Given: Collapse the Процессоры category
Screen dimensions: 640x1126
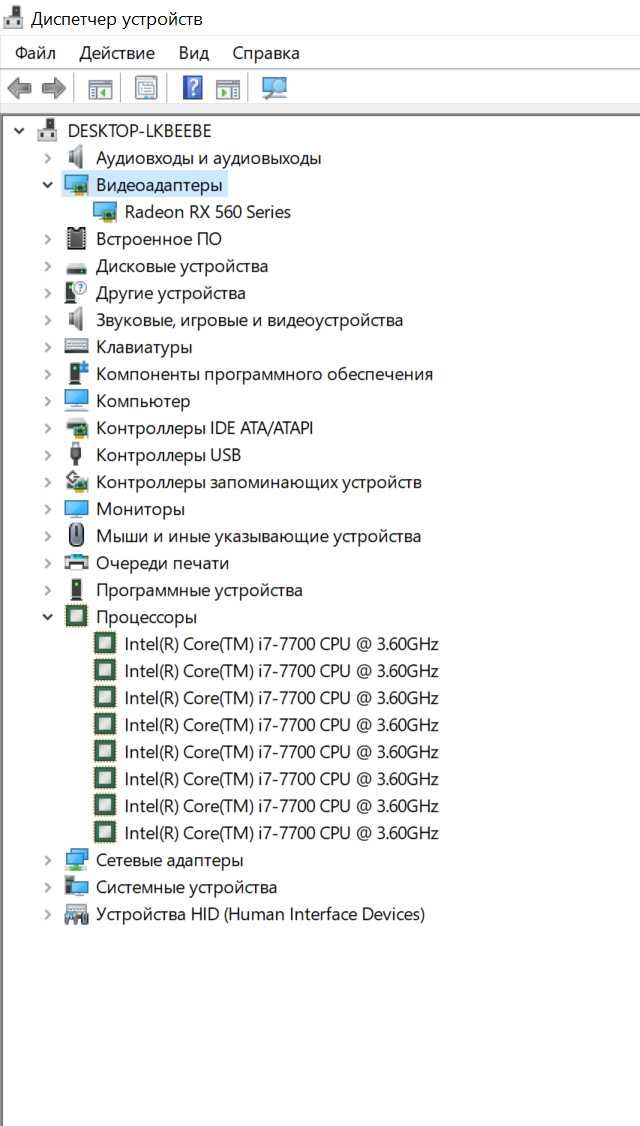Looking at the screenshot, I should pyautogui.click(x=47, y=617).
